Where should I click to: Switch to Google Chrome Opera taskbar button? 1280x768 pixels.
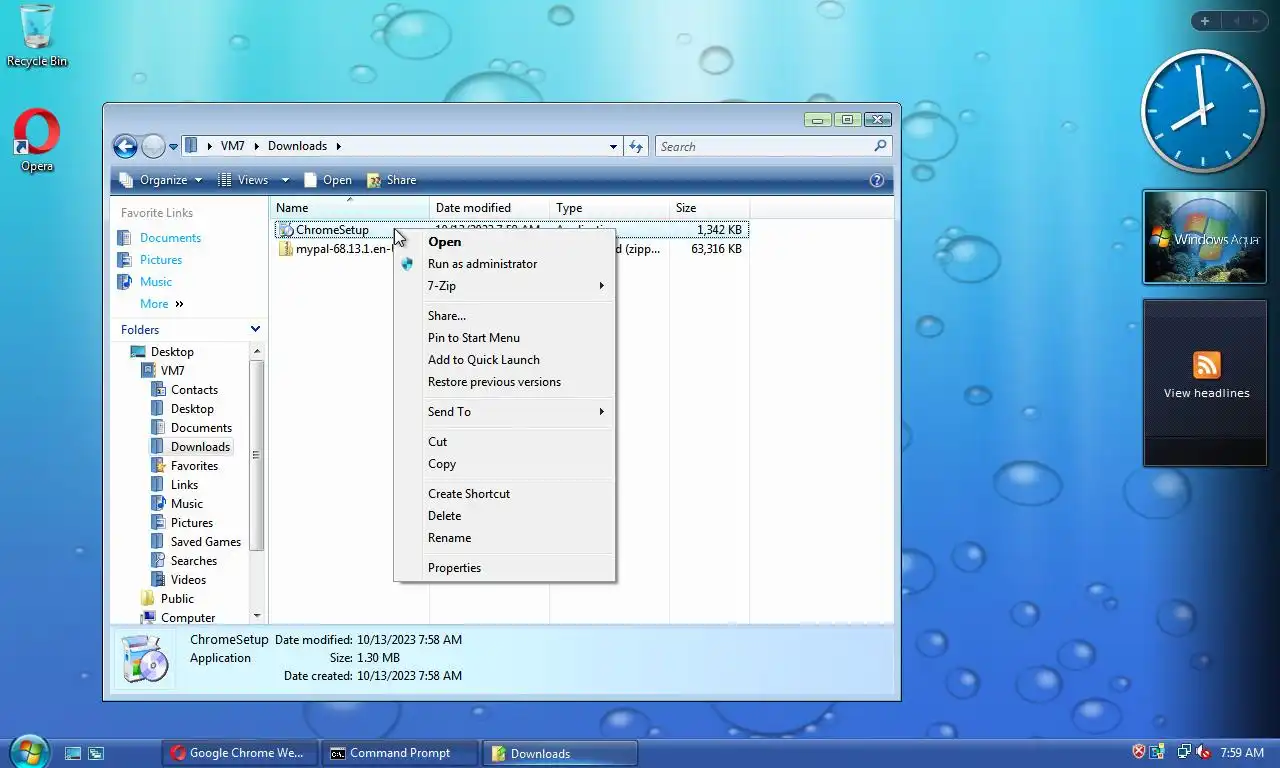pyautogui.click(x=240, y=753)
